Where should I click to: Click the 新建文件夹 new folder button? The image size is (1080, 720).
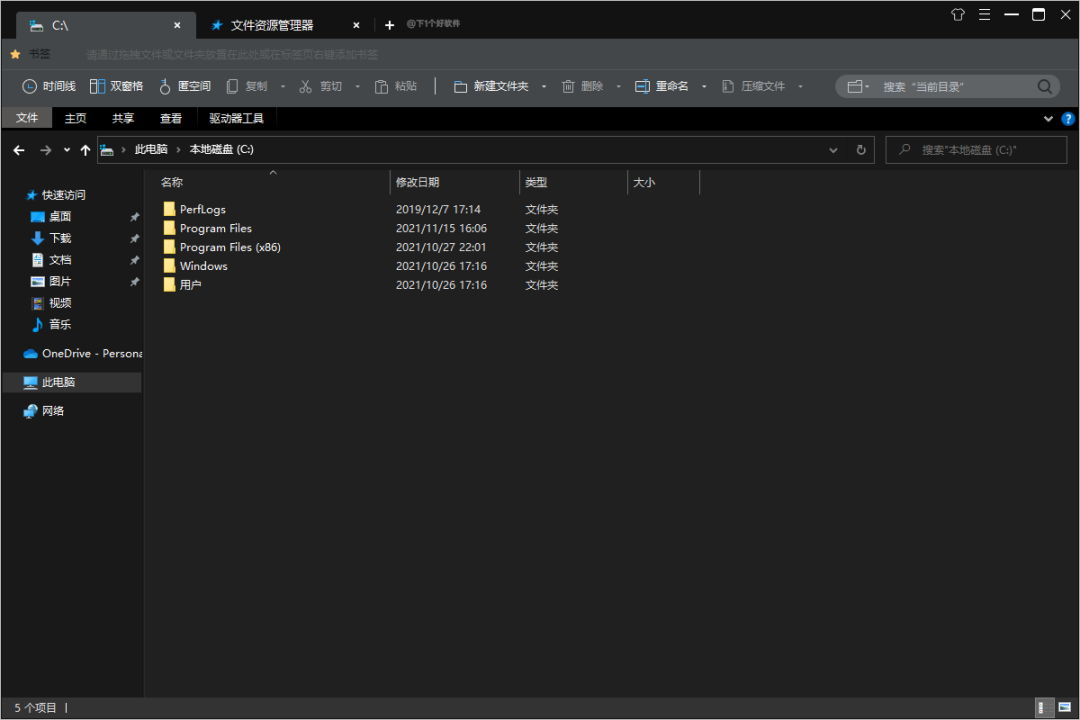click(x=491, y=87)
